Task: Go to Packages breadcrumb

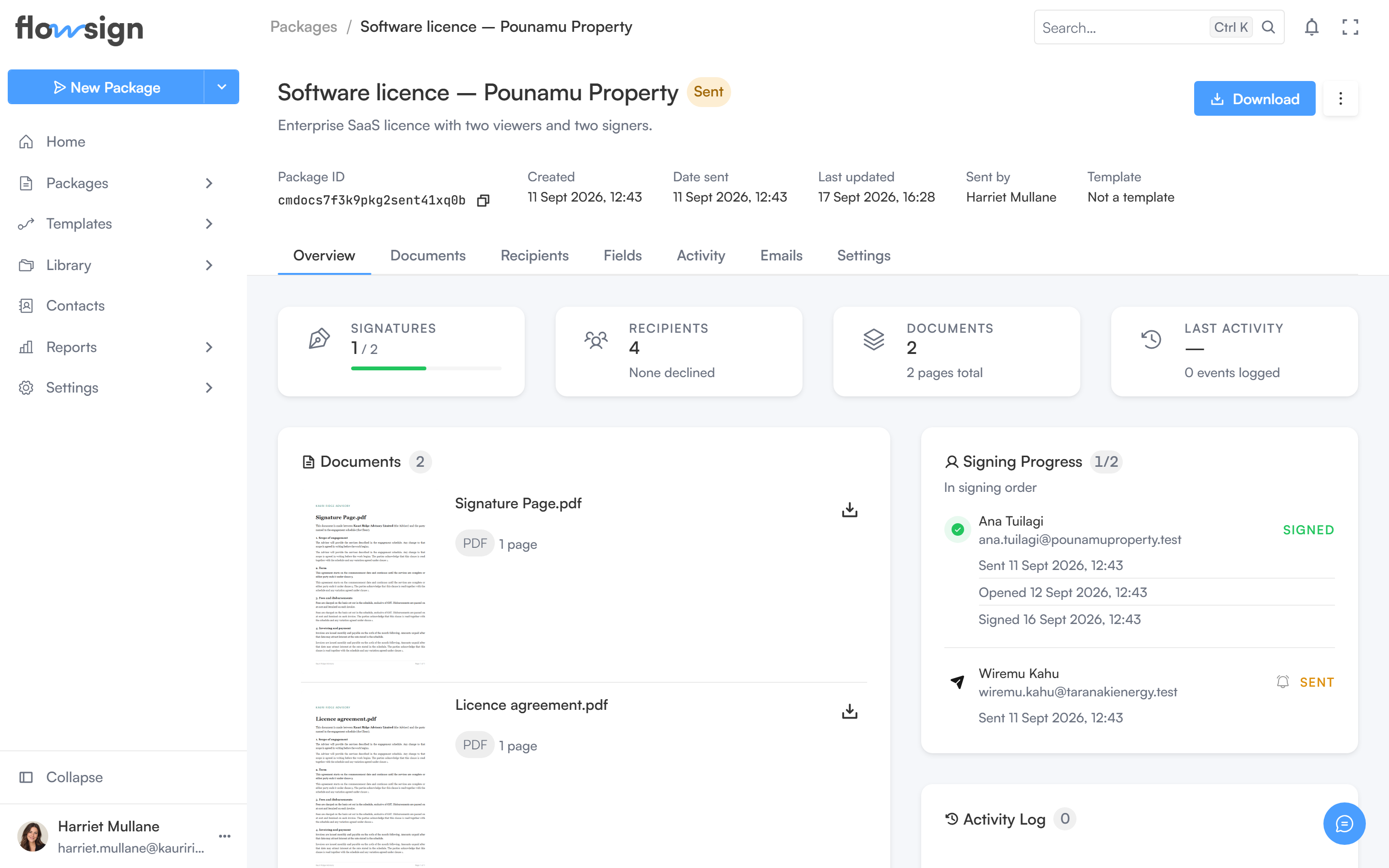Action: [x=304, y=27]
